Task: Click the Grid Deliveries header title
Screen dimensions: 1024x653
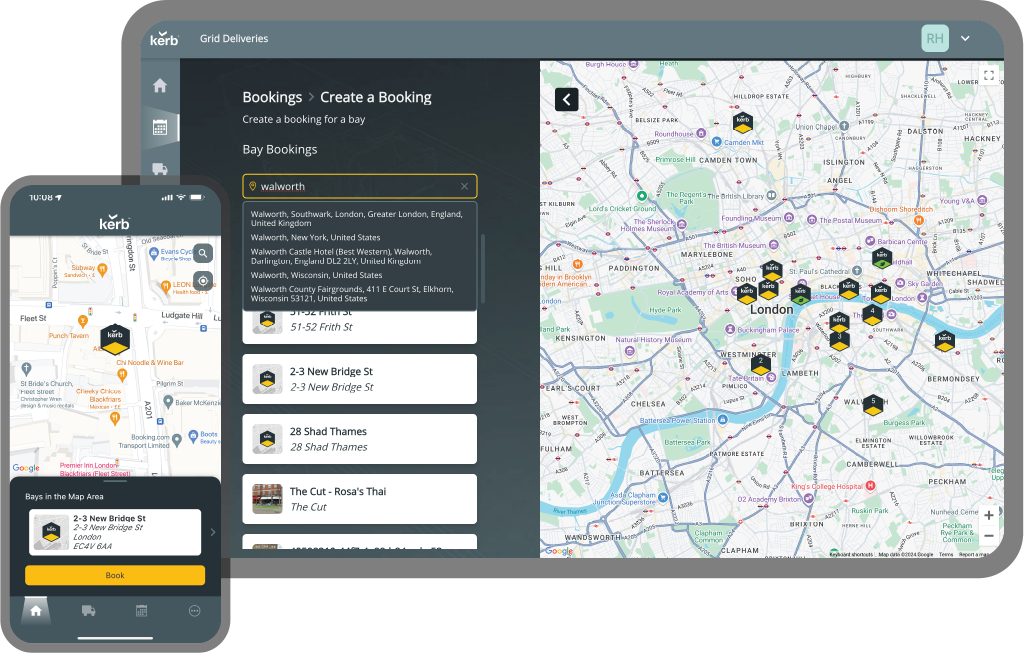Action: coord(234,39)
